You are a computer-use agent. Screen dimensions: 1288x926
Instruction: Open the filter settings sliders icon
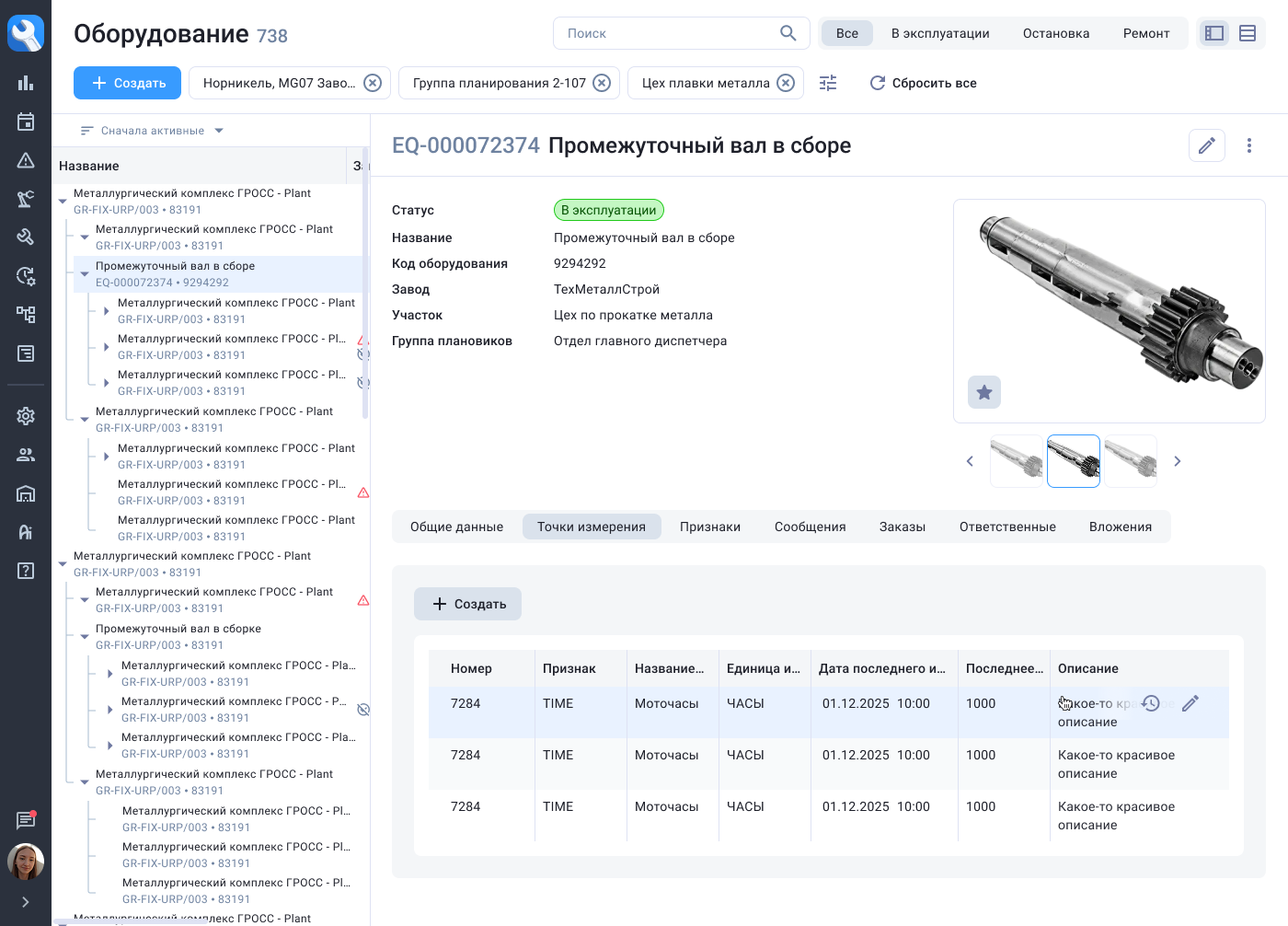pos(828,83)
